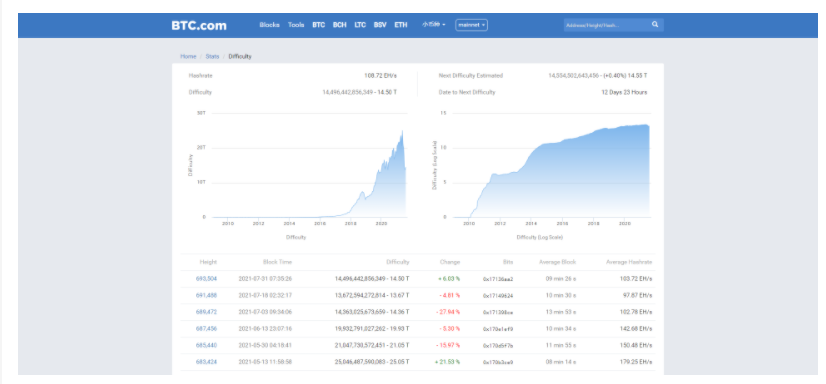
Task: Open the Tools menu
Action: (x=296, y=25)
